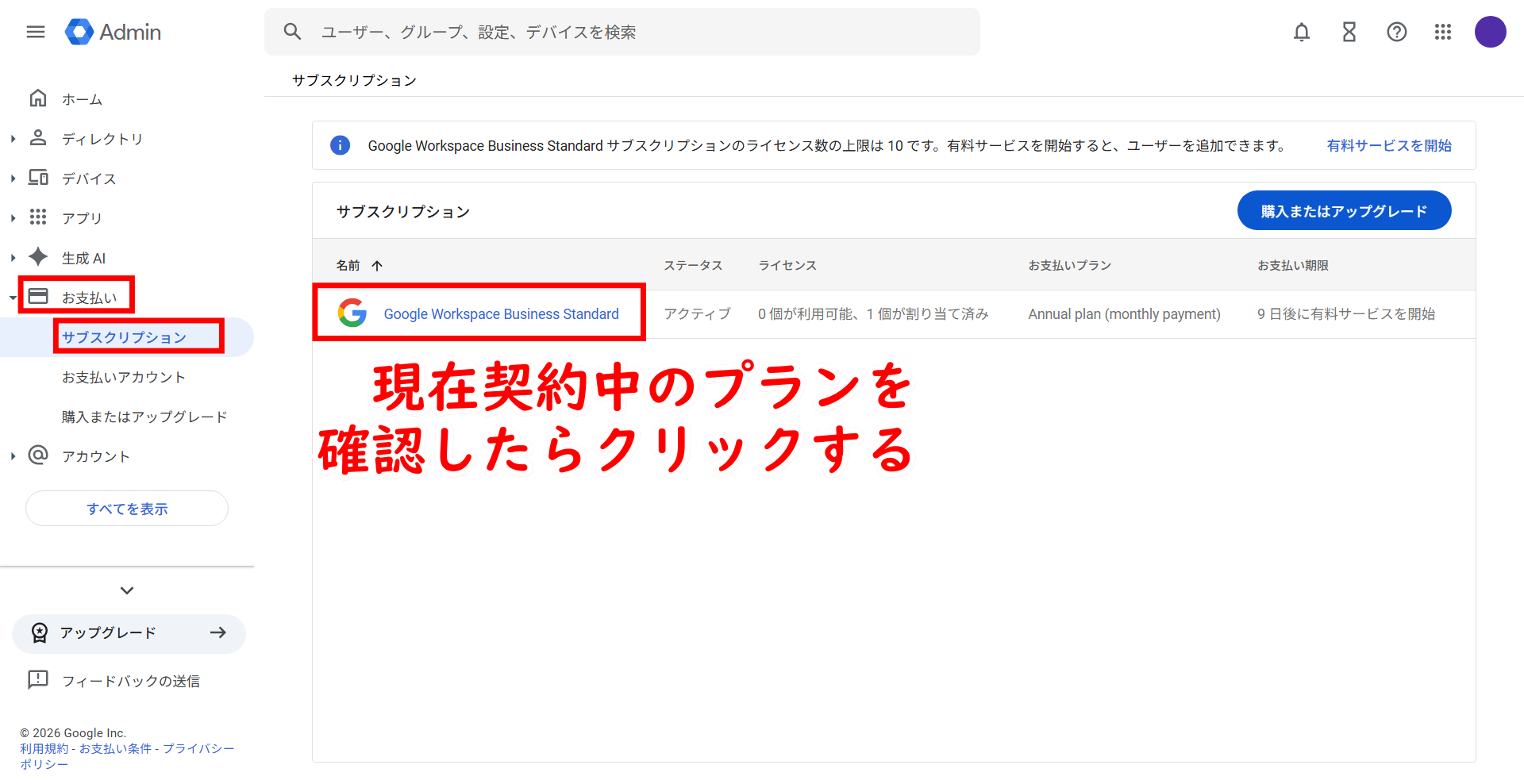This screenshot has height=784, width=1524.
Task: Open the help question mark icon
Action: 1396,32
